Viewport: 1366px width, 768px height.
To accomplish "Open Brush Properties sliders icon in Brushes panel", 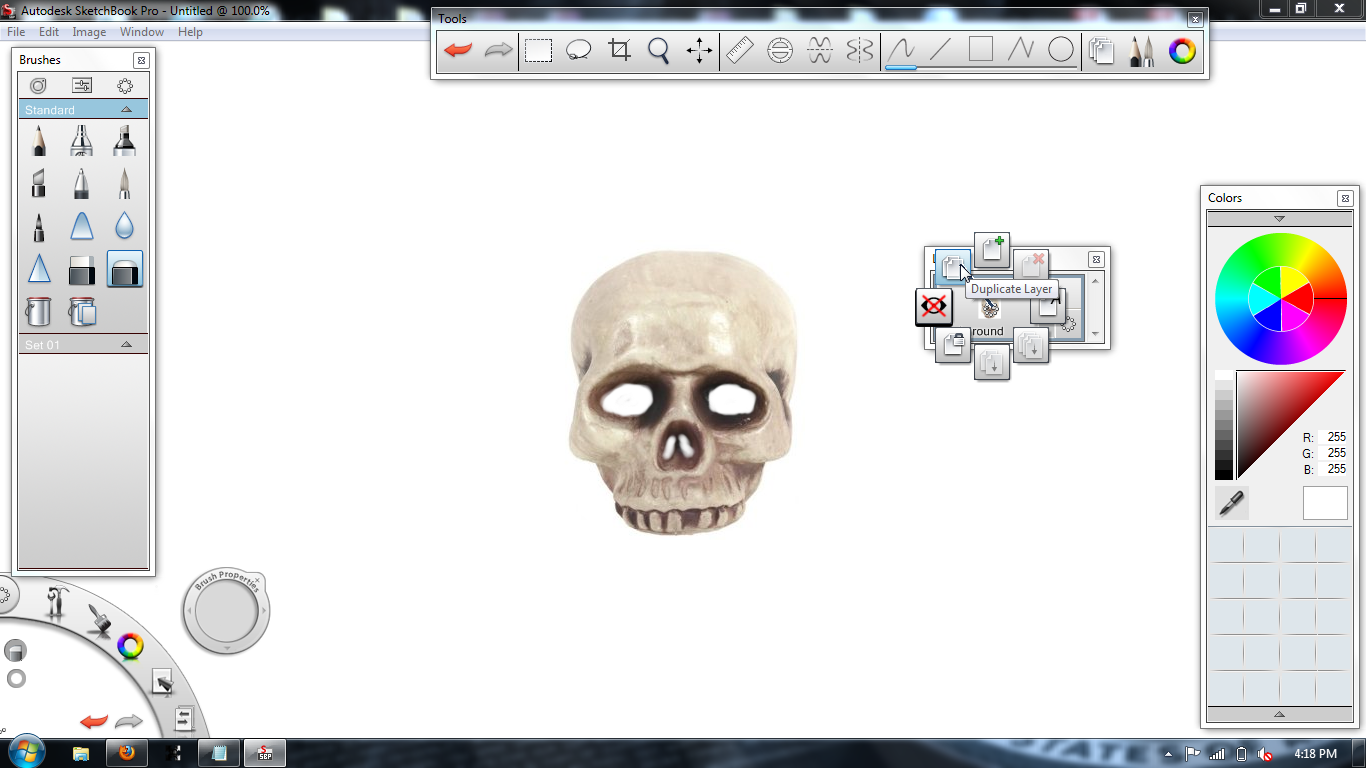I will tap(82, 86).
